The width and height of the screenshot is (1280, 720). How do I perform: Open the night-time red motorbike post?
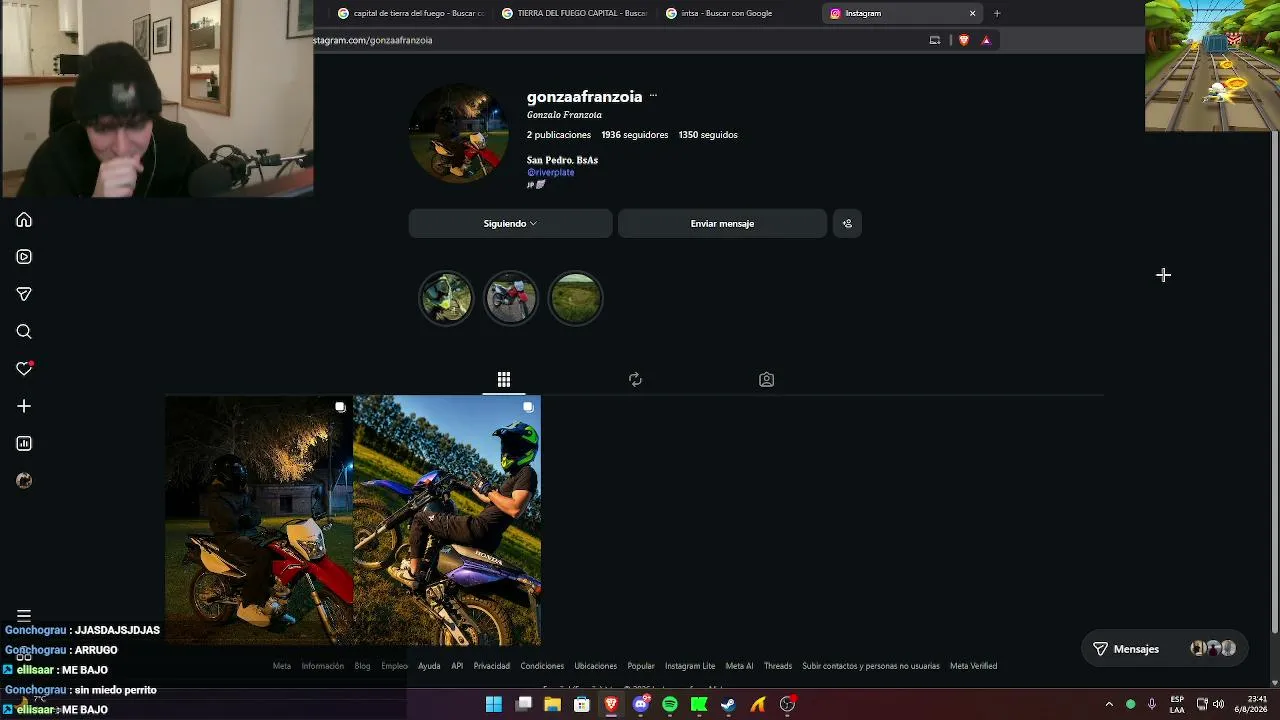point(259,520)
